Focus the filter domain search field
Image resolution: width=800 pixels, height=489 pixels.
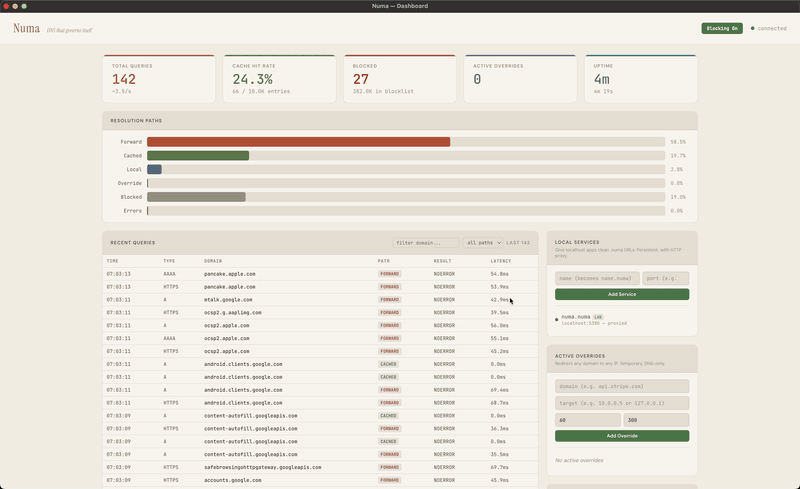(x=426, y=243)
